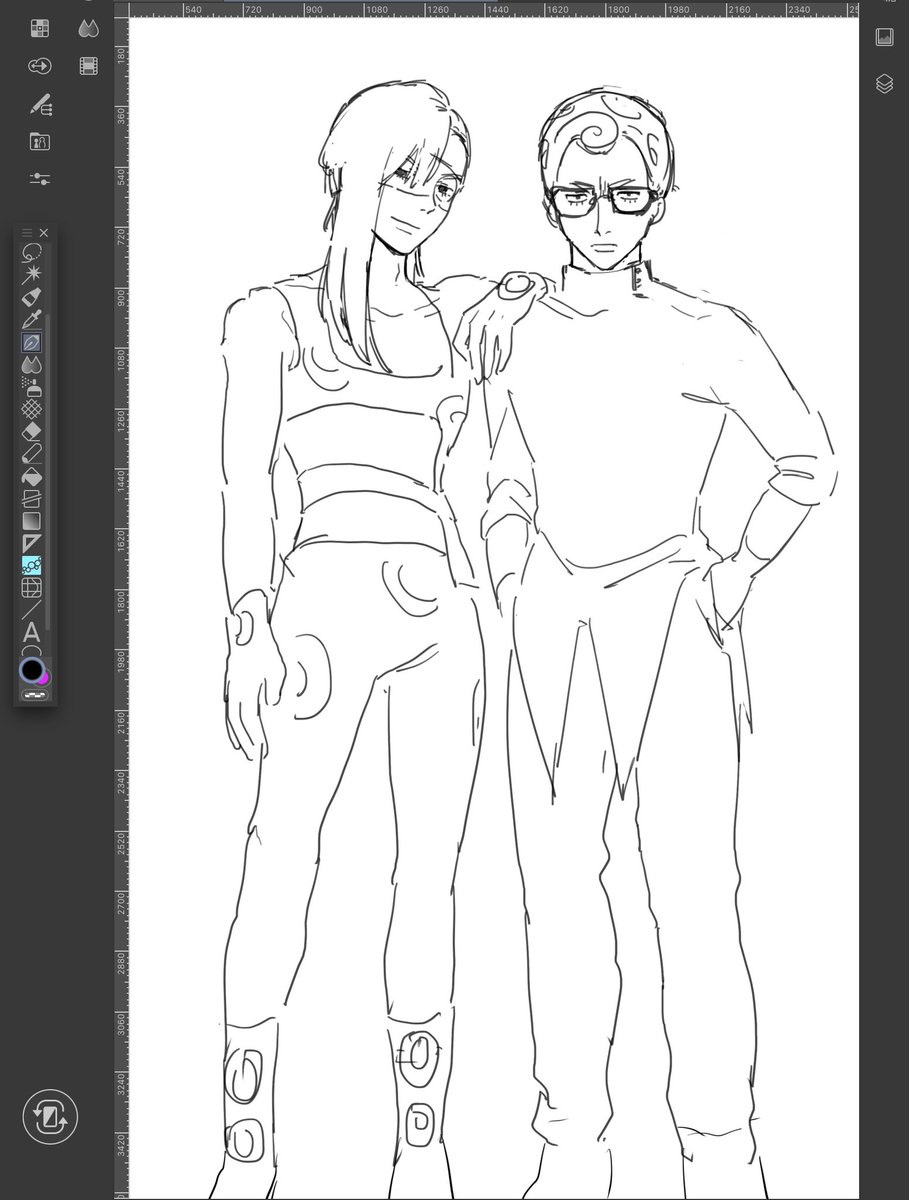Select the Eraser tool
This screenshot has height=1200, width=909.
(31, 431)
